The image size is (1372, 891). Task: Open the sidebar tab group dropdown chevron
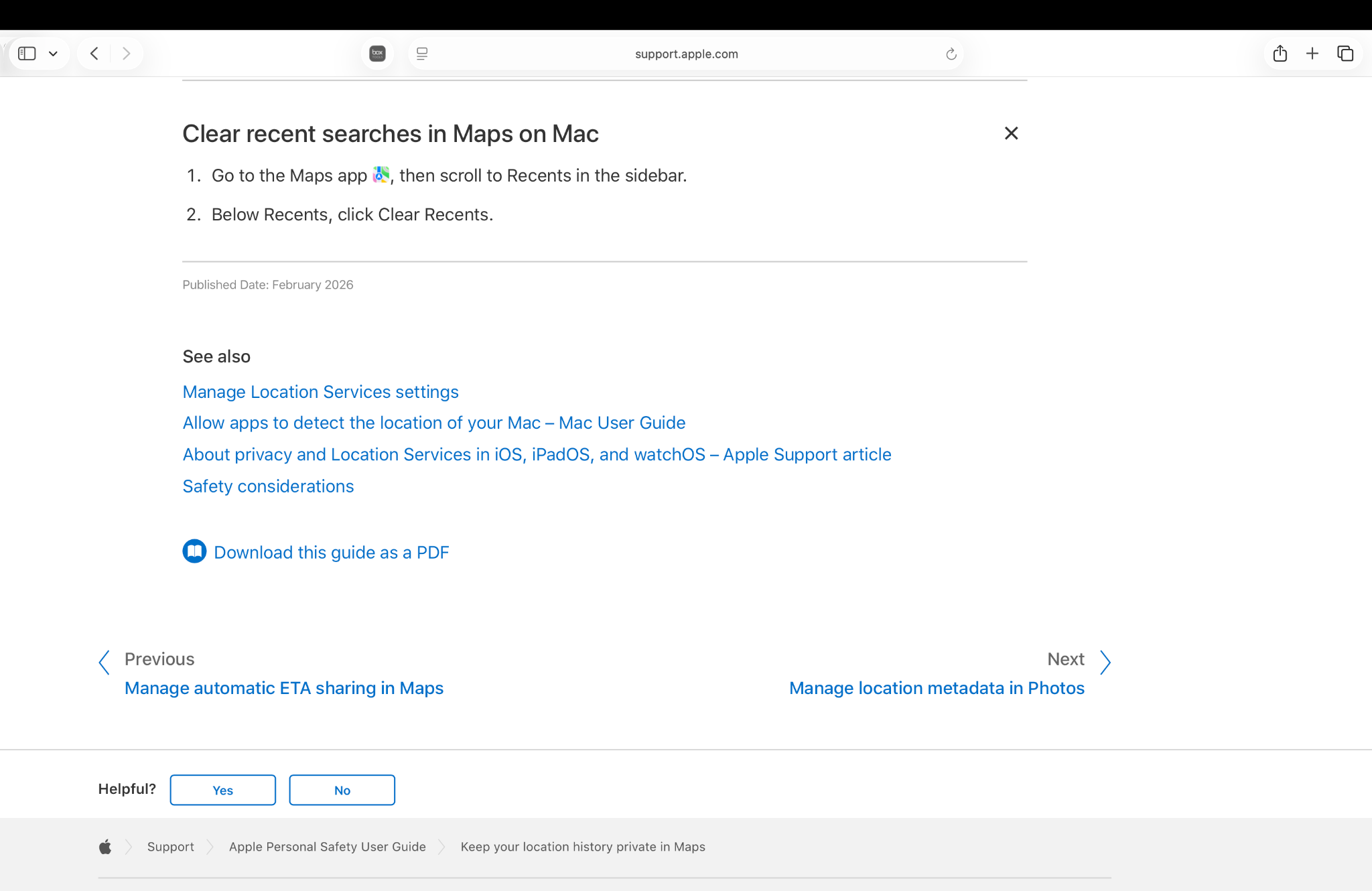coord(53,54)
